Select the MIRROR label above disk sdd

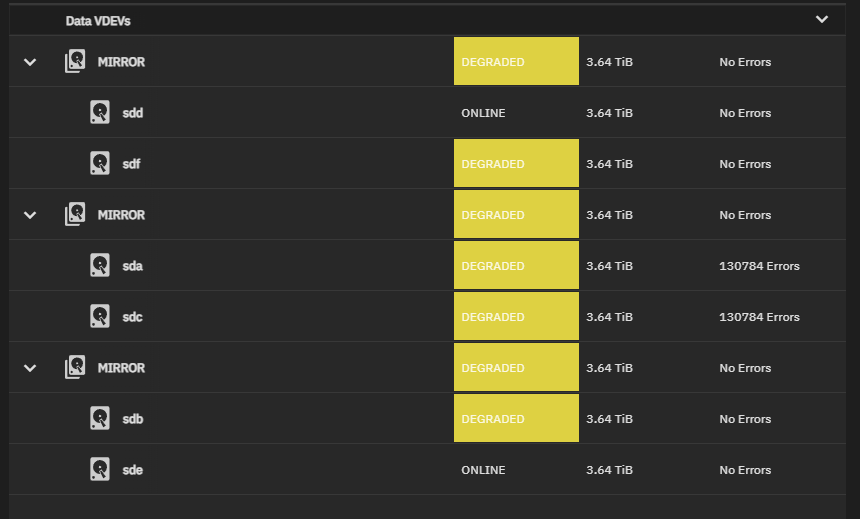(x=121, y=62)
